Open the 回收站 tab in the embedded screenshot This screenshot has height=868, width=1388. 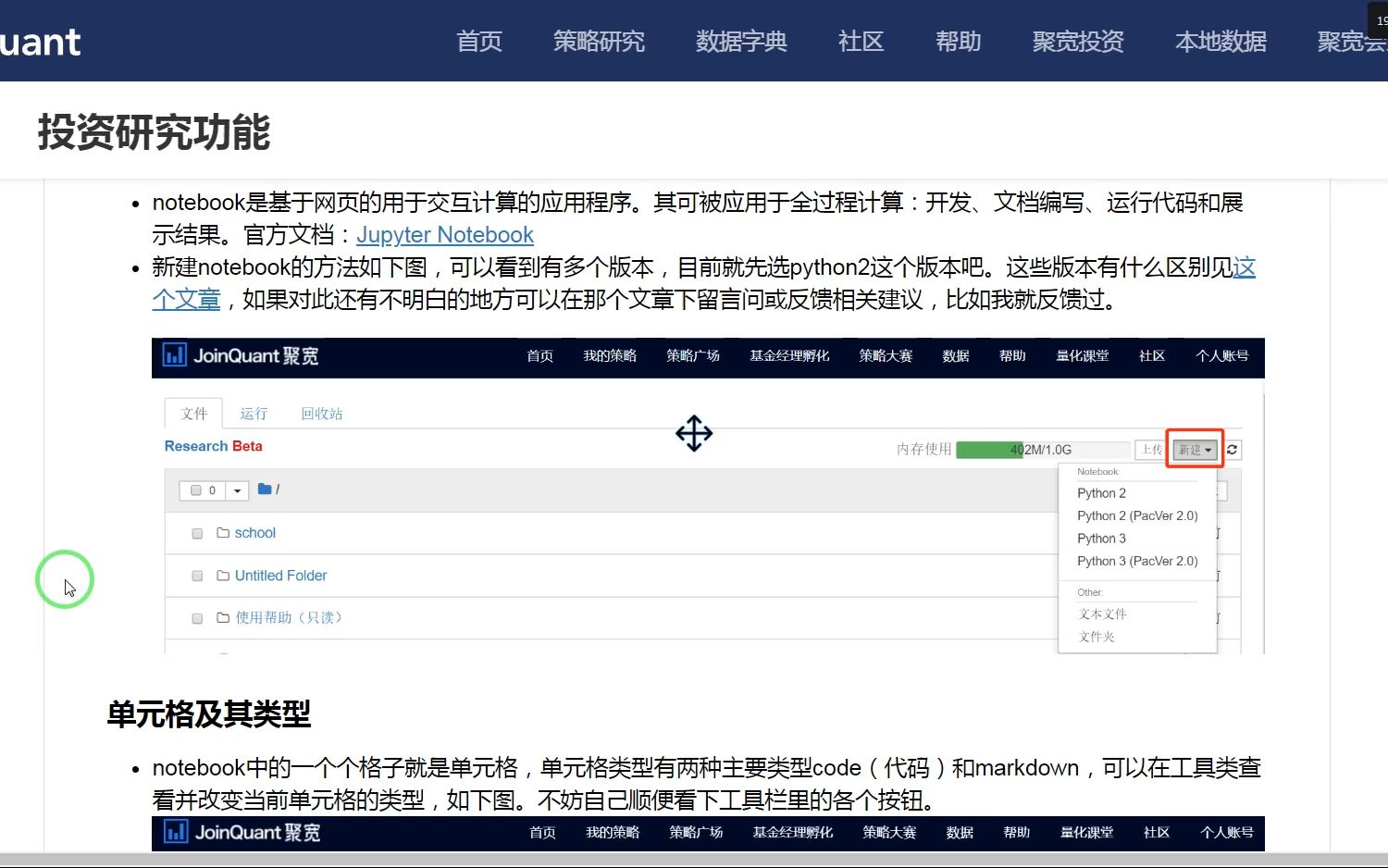321,414
